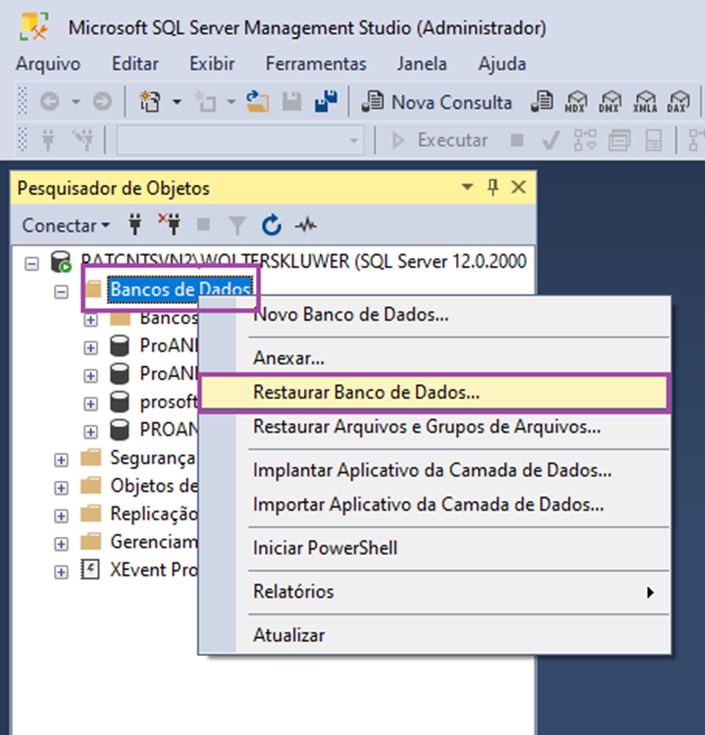
Task: Click the New Project toolbar icon
Action: (150, 101)
